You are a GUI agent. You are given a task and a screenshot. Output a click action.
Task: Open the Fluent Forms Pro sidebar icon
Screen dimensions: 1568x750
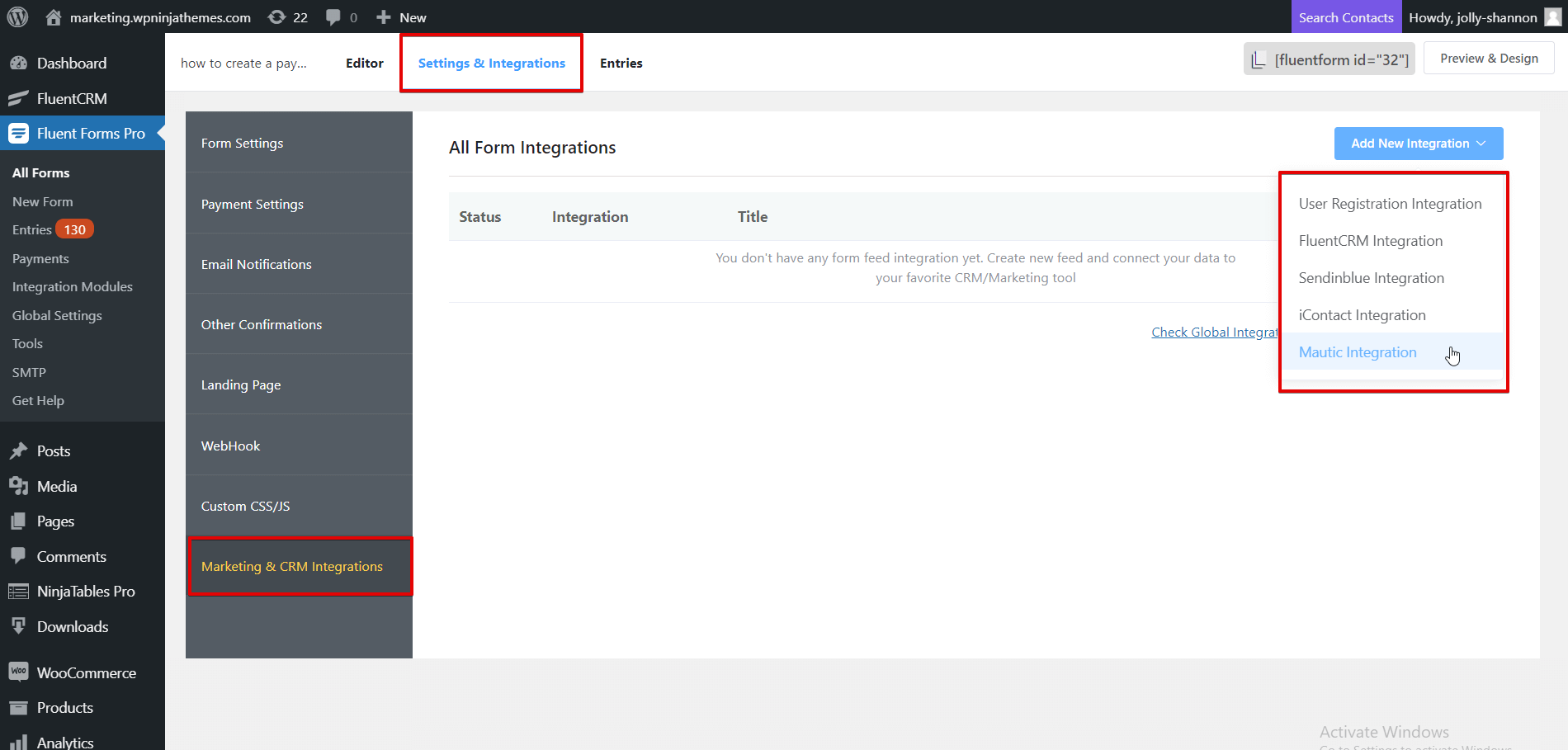[18, 133]
